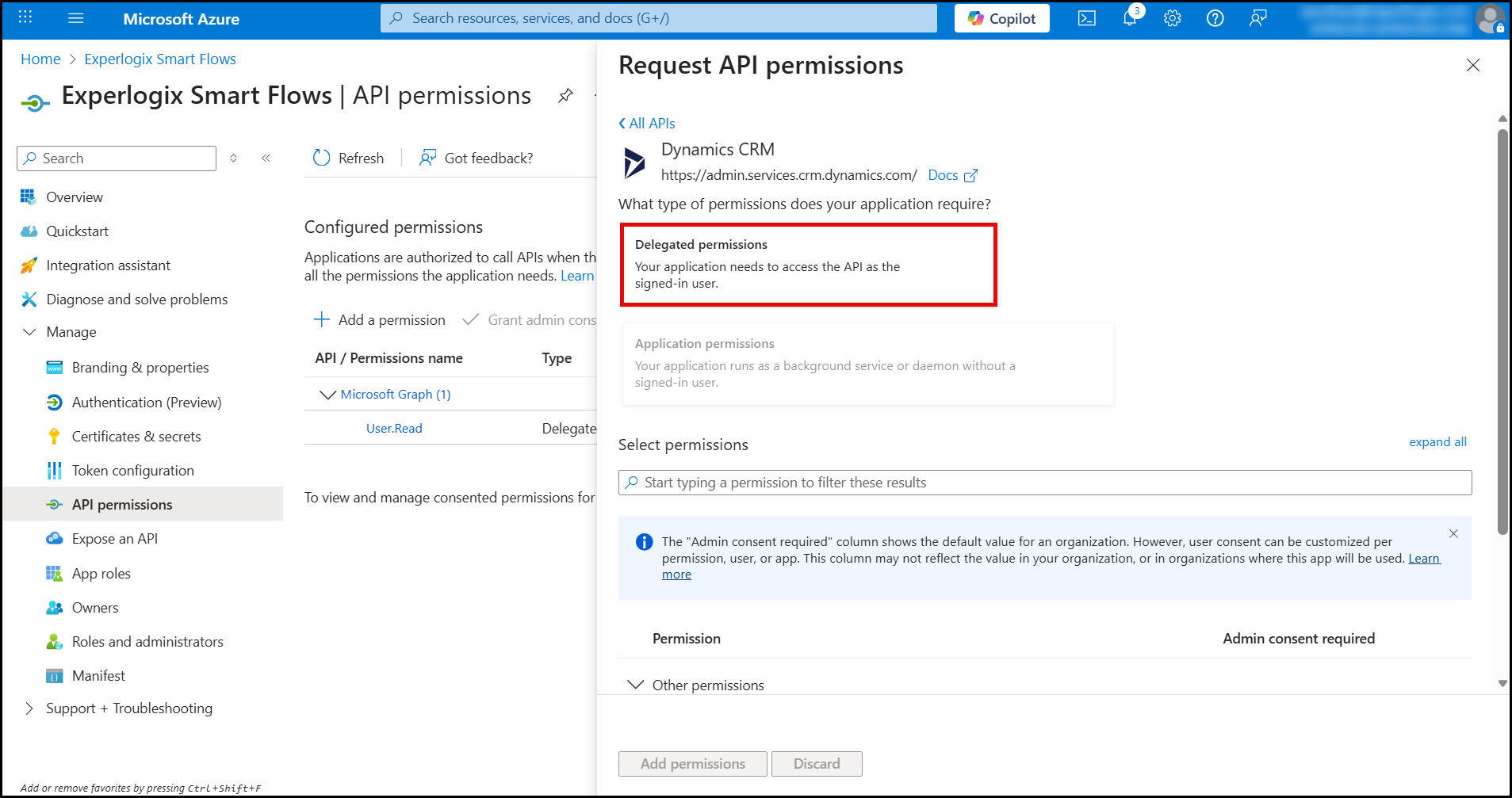Select Application permissions option
The height and width of the screenshot is (798, 1512).
868,364
